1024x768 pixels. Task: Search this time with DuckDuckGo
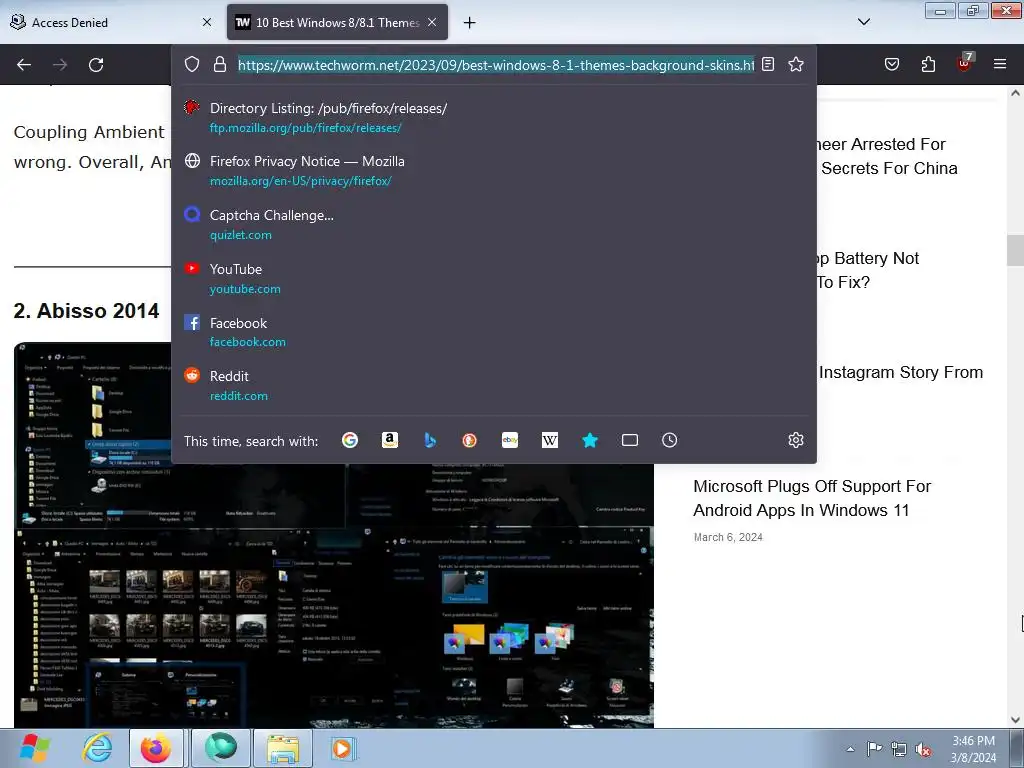[470, 440]
